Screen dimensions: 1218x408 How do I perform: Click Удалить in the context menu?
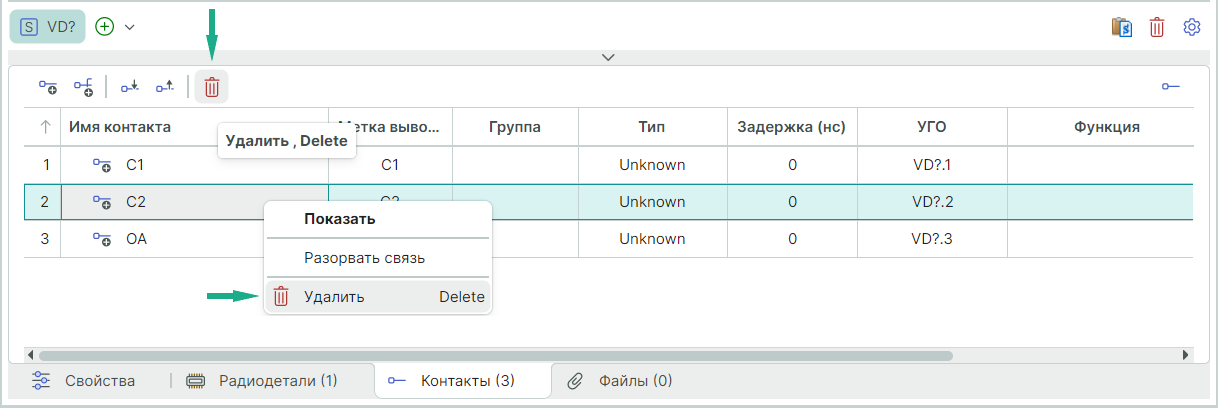335,297
